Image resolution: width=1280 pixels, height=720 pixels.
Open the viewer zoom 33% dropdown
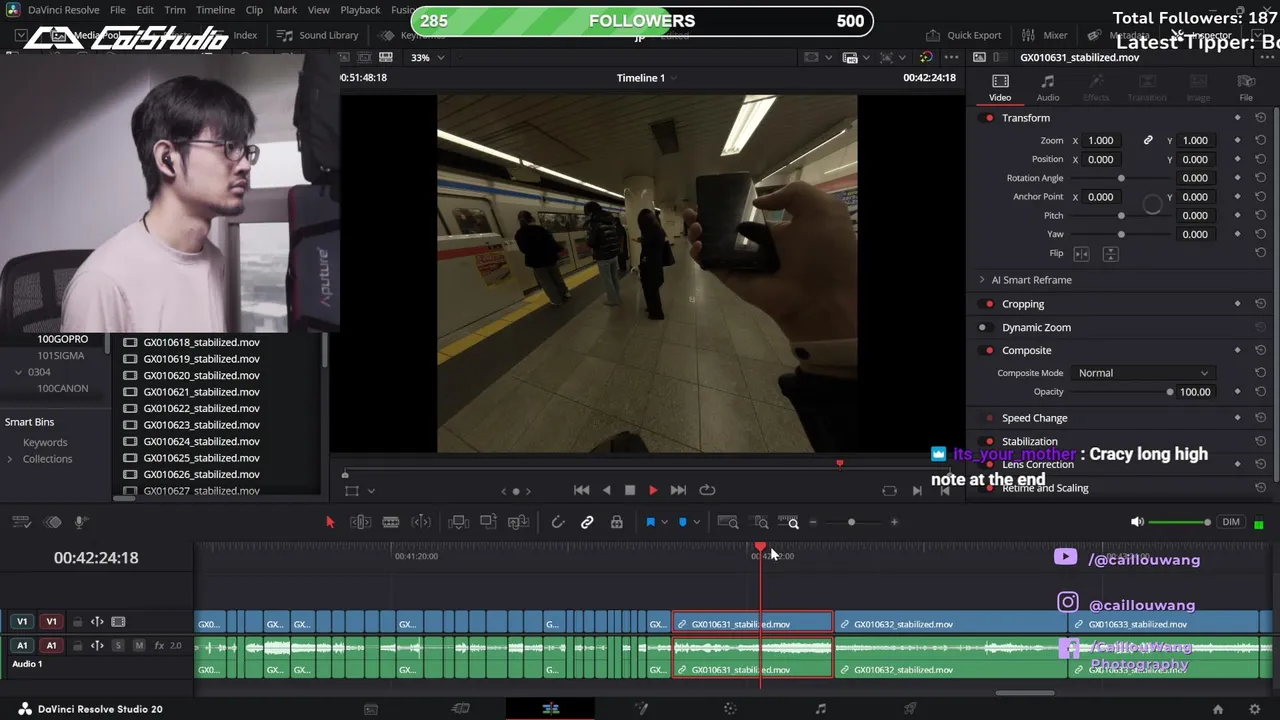click(x=428, y=57)
